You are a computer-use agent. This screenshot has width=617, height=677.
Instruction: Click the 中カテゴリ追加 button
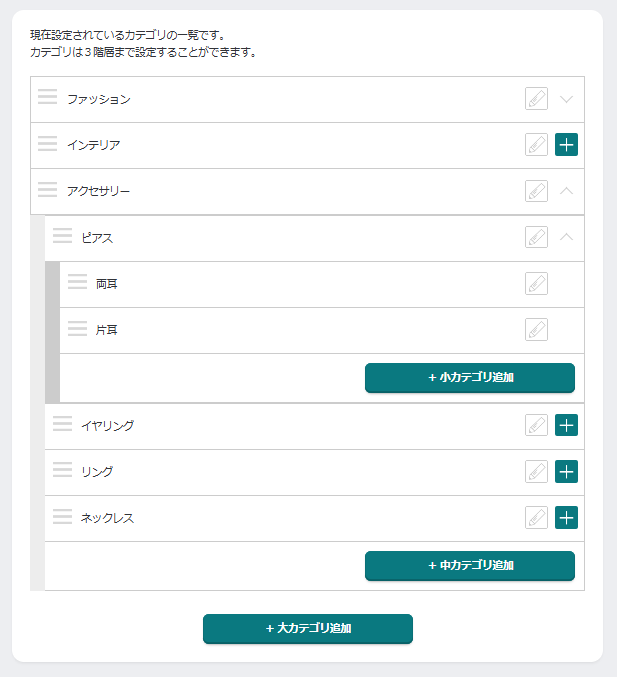470,565
